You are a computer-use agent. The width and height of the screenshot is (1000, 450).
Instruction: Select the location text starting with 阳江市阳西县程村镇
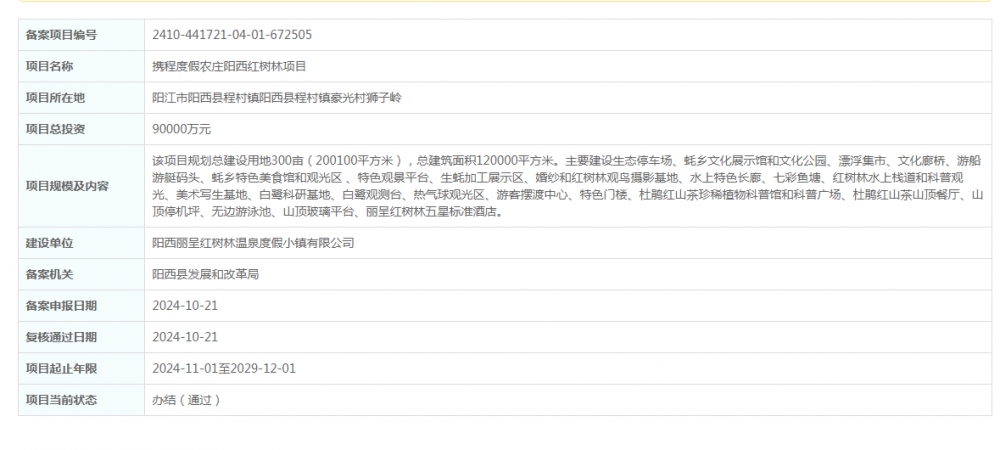tap(277, 98)
